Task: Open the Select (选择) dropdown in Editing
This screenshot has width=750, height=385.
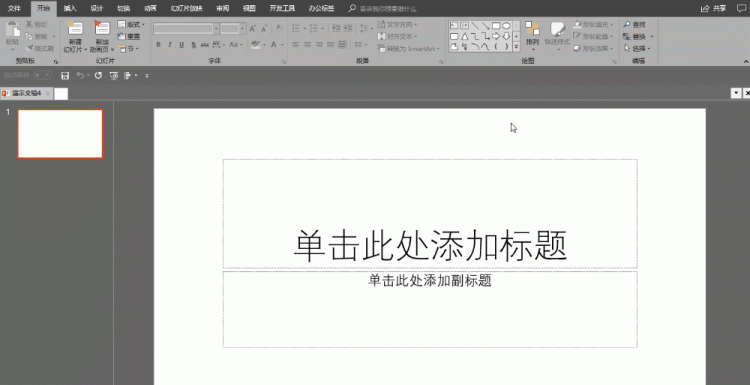Action: [x=637, y=48]
